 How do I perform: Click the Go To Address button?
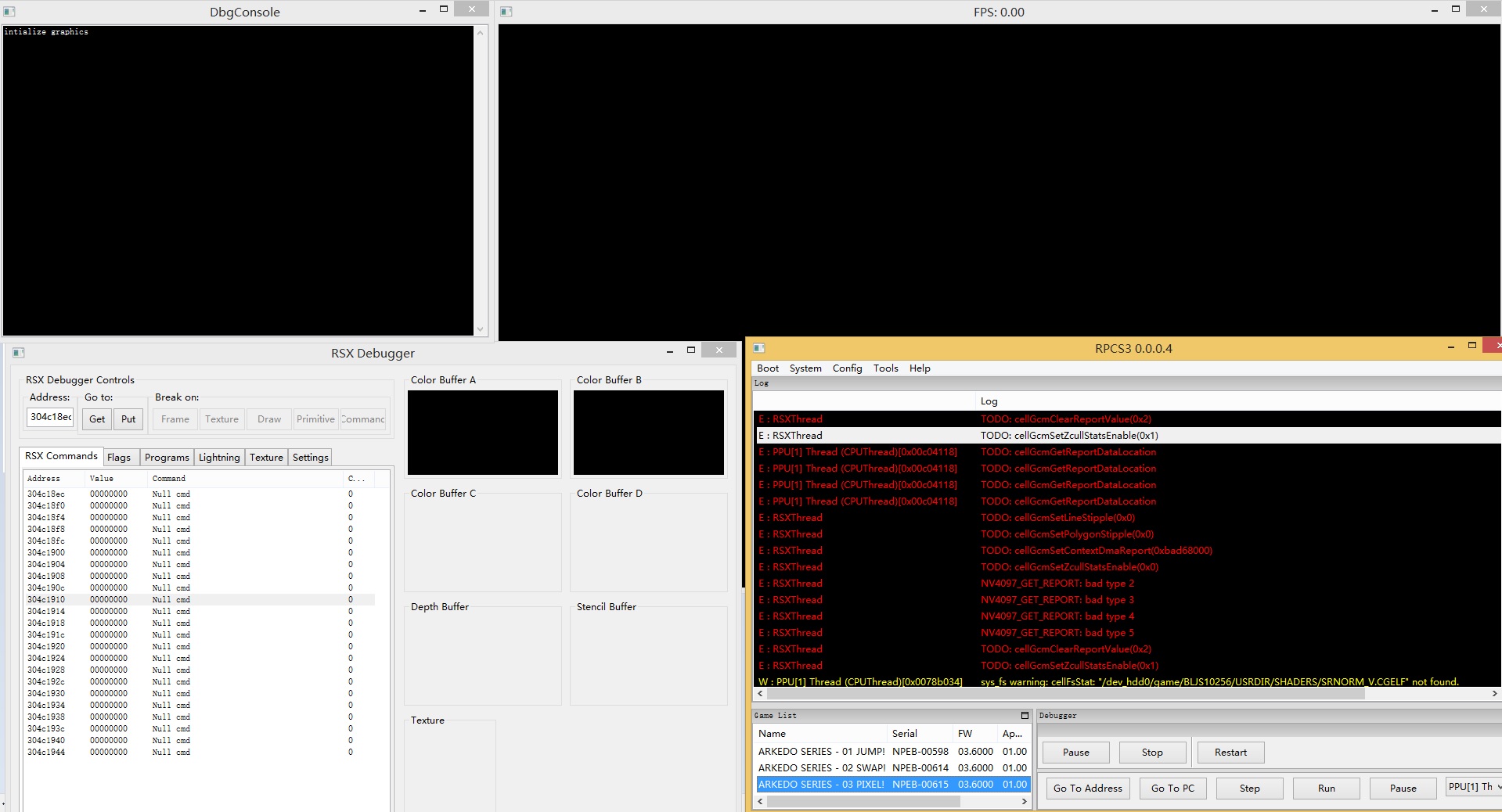1087,789
